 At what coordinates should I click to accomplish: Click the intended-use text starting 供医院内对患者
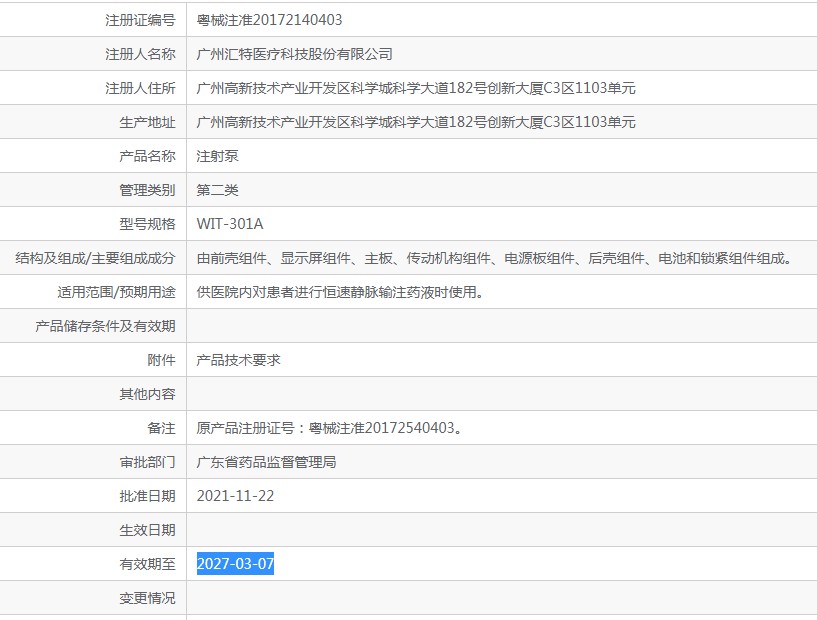[x=341, y=292]
